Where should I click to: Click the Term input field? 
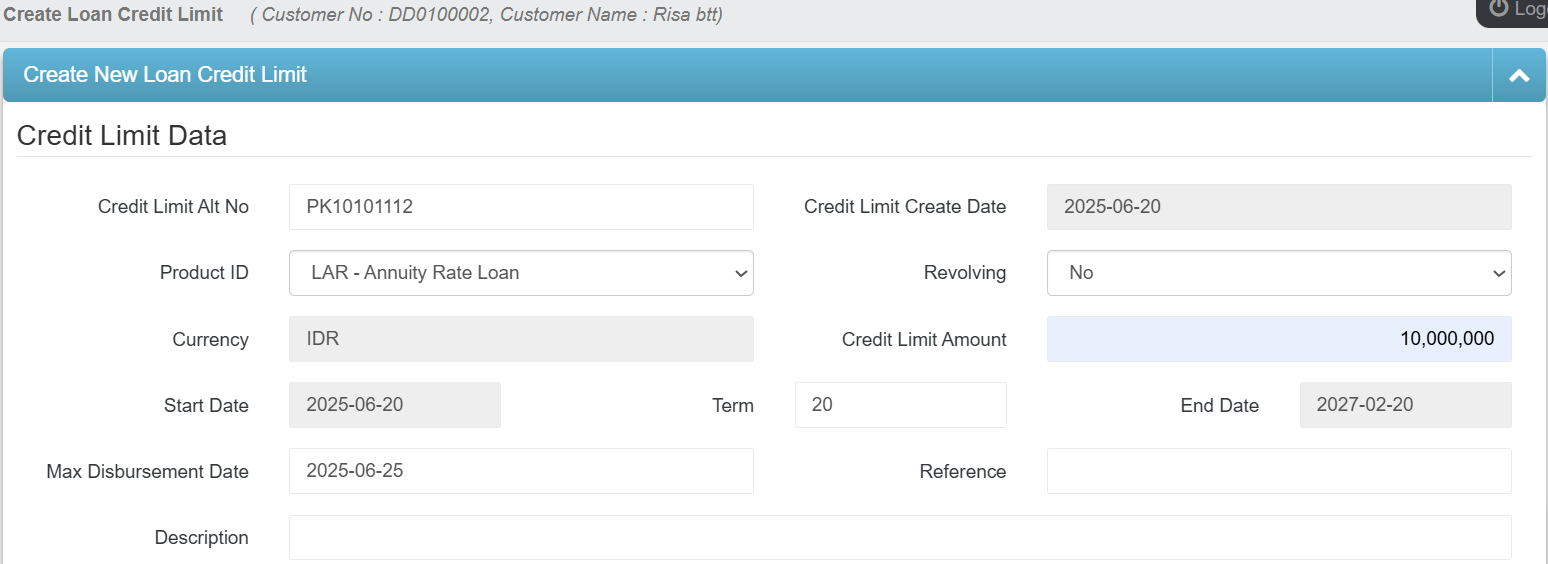(901, 405)
